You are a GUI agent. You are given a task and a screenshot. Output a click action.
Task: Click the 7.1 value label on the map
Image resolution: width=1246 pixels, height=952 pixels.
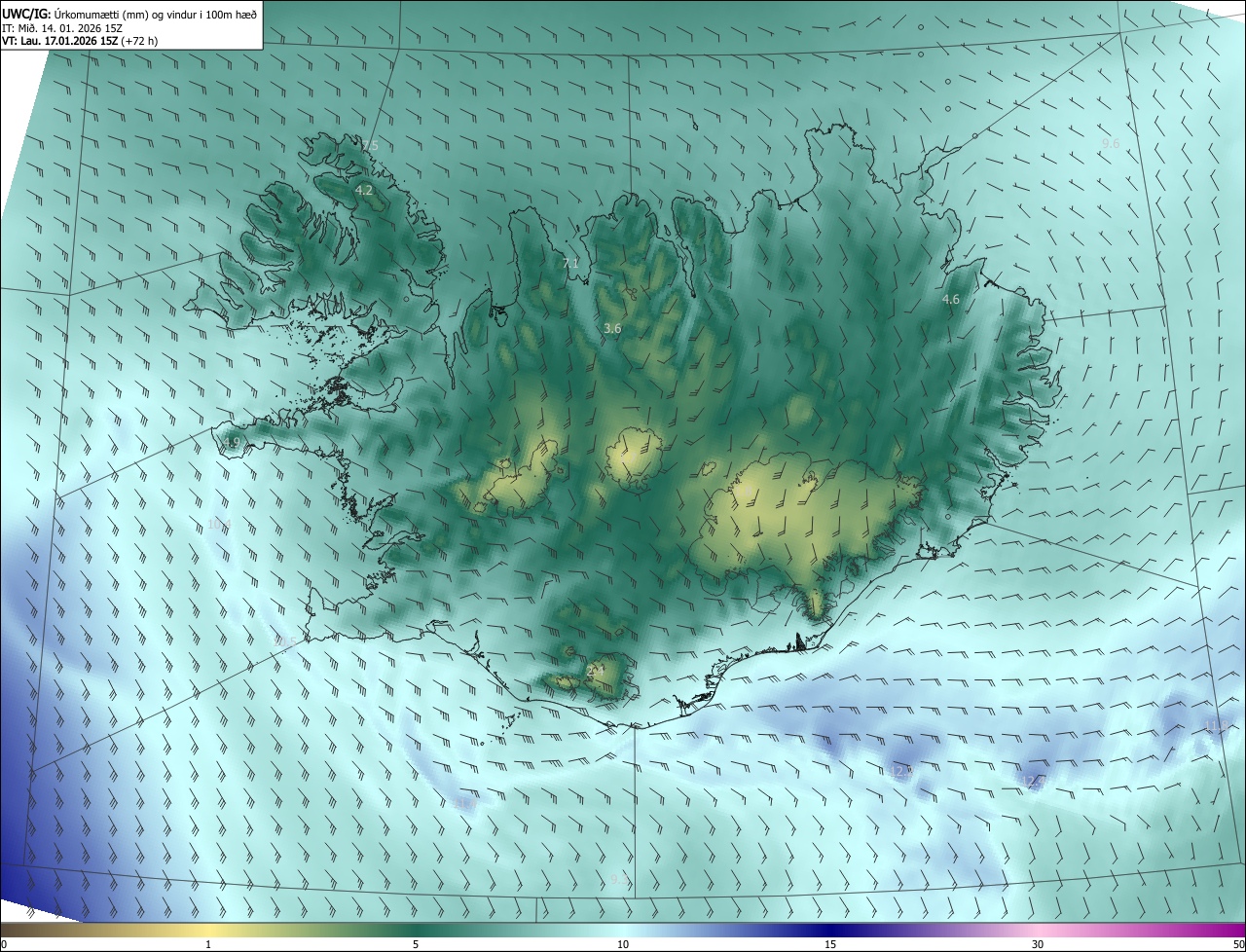570,263
